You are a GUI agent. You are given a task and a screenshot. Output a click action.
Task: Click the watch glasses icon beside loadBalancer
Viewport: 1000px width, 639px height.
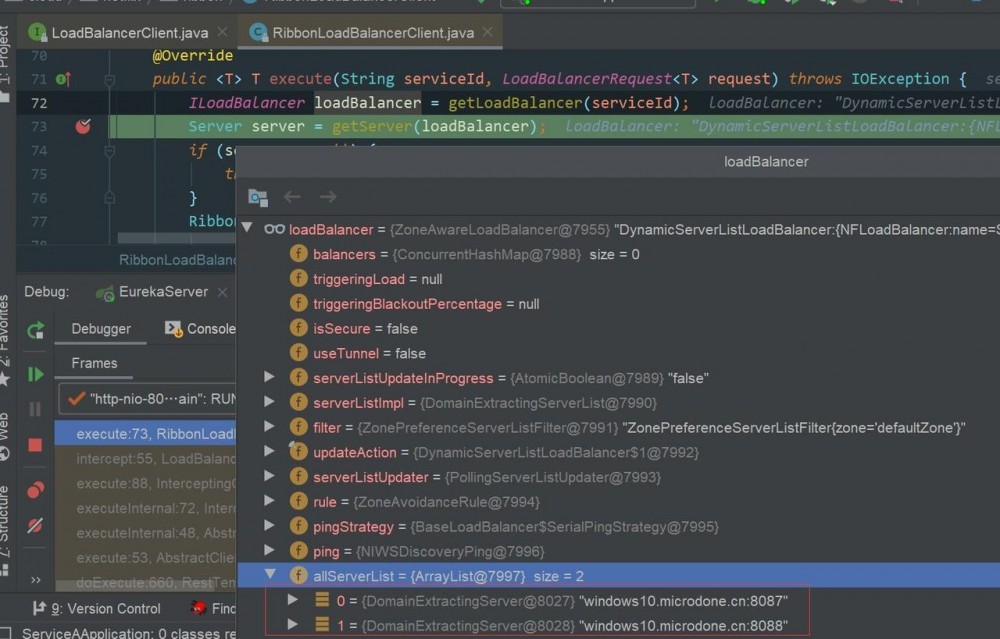[x=274, y=229]
